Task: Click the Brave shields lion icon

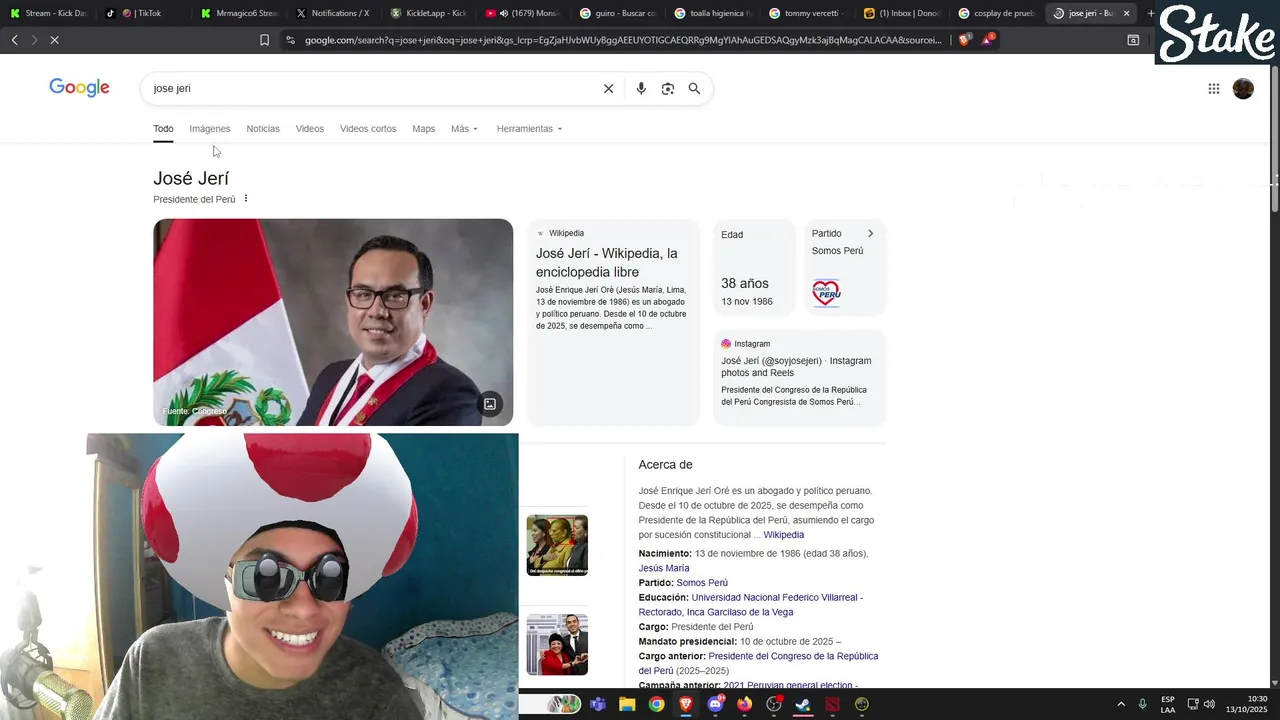Action: [x=964, y=40]
